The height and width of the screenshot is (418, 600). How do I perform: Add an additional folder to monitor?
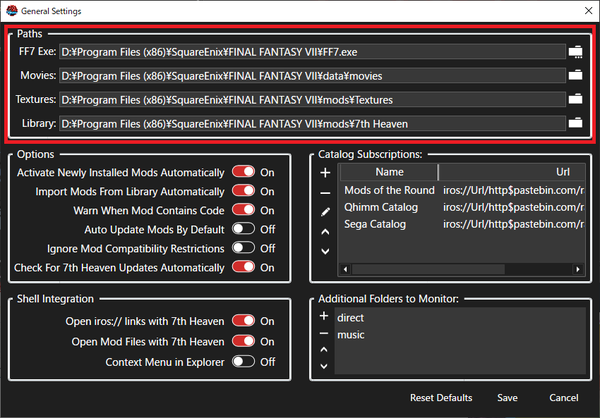click(324, 316)
